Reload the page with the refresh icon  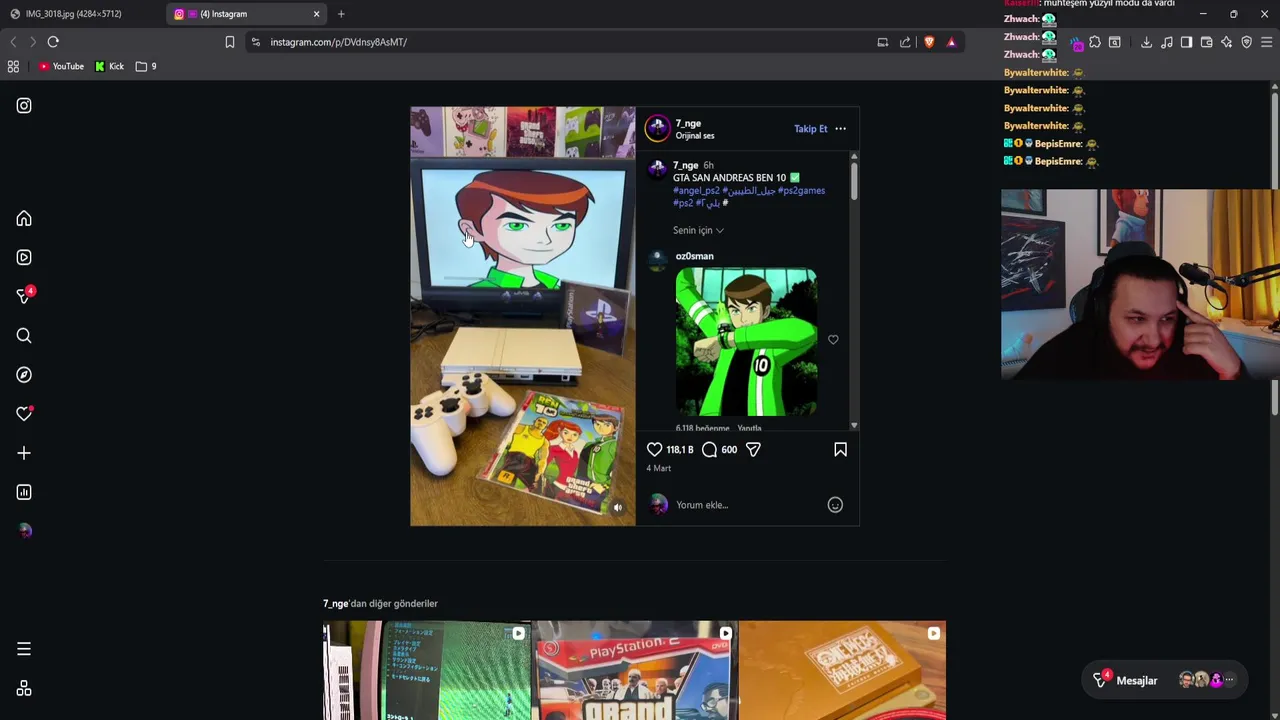(53, 42)
